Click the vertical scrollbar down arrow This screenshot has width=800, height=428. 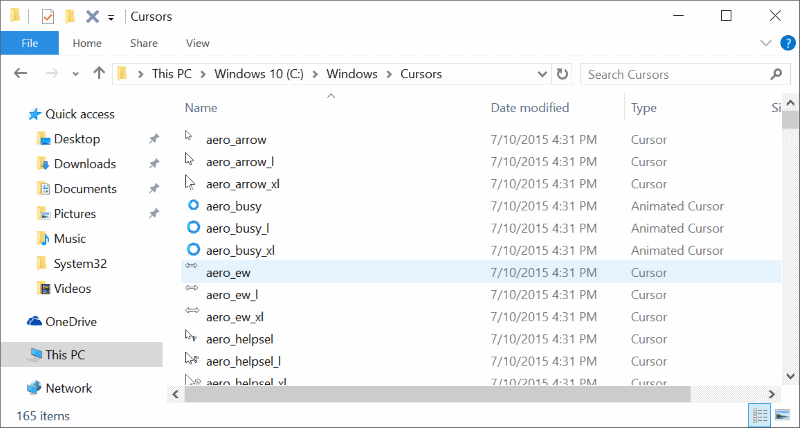click(x=791, y=377)
